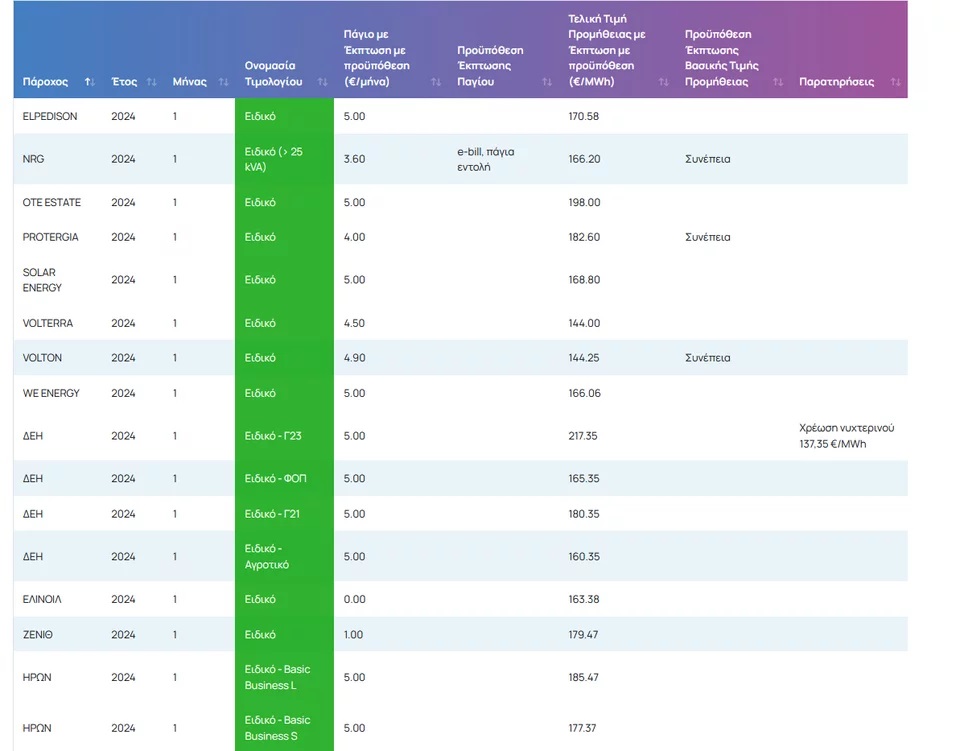Sort by Προϋπόθεση Έκπτωσης Βασικής Τιμής icon

pos(778,82)
